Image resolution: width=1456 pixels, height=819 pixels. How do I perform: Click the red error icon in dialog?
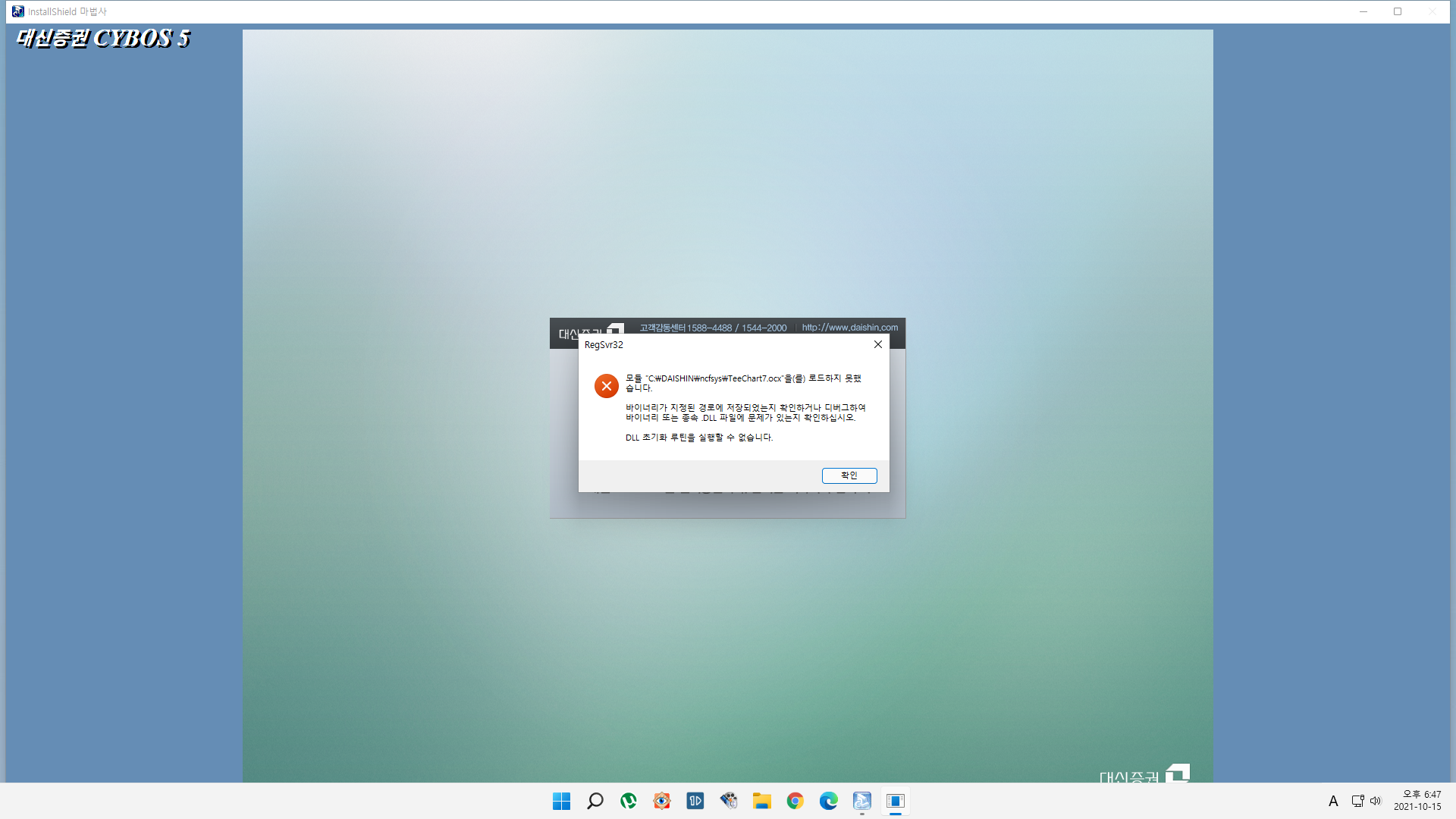pyautogui.click(x=607, y=386)
